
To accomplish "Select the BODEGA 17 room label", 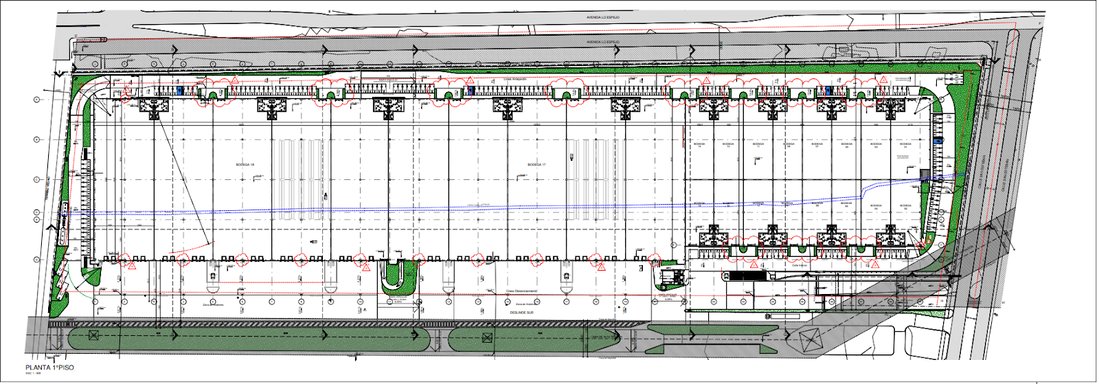I will click(x=536, y=165).
